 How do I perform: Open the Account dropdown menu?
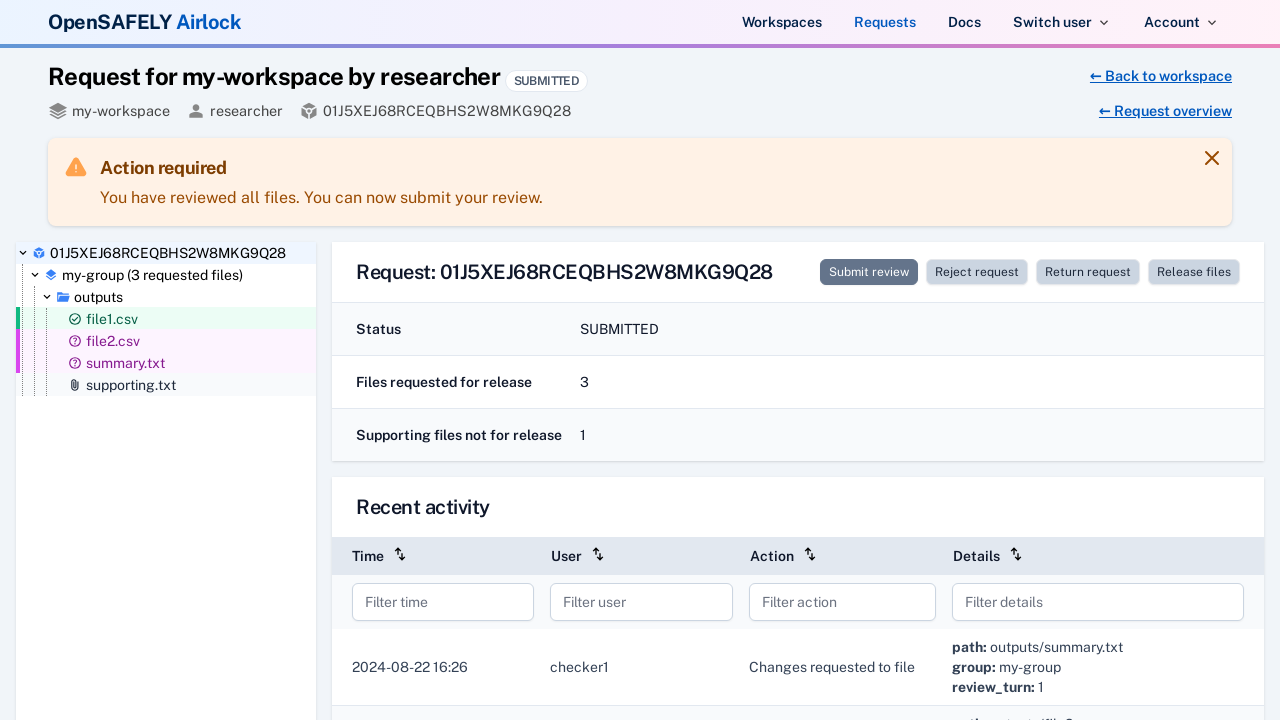click(x=1180, y=22)
